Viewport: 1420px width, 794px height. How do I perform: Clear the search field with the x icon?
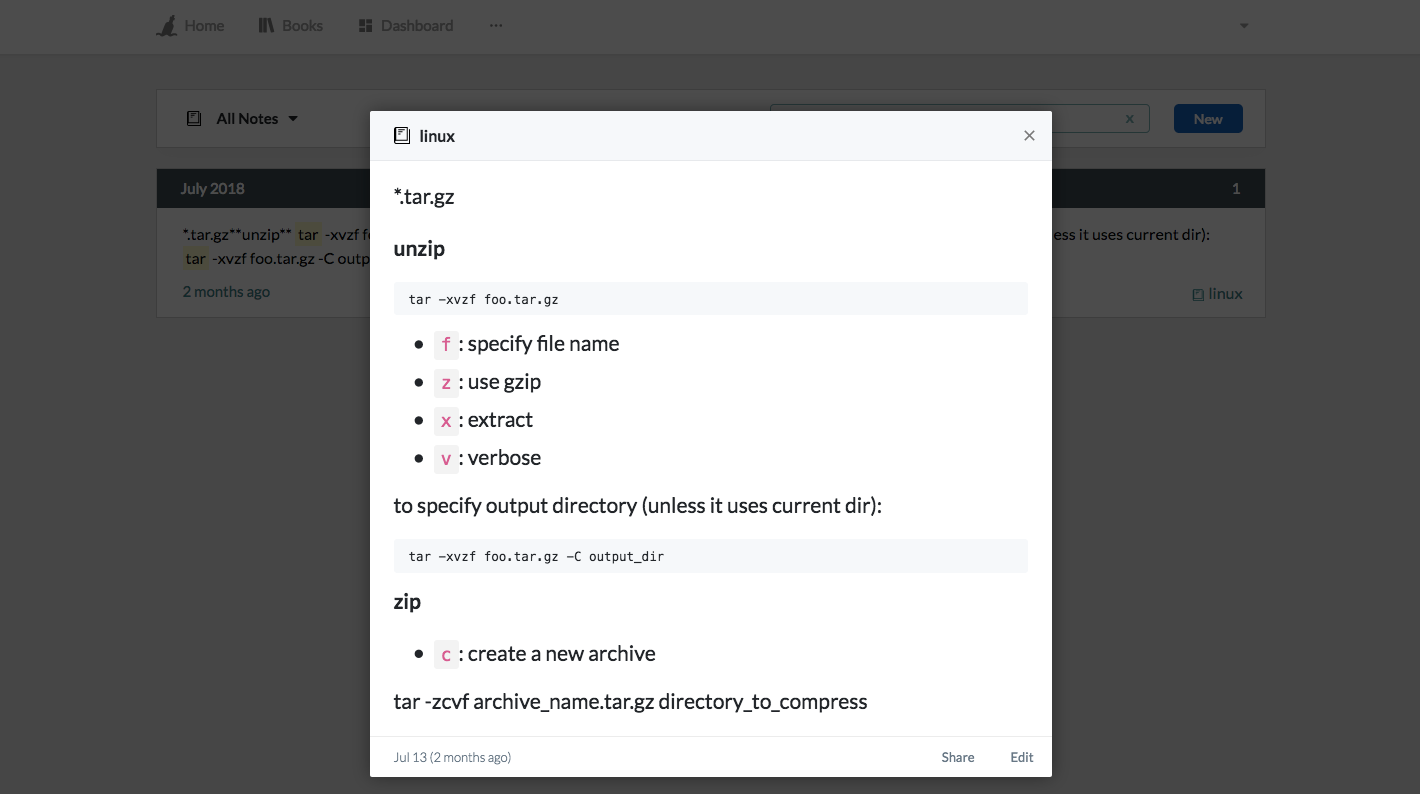point(1130,119)
